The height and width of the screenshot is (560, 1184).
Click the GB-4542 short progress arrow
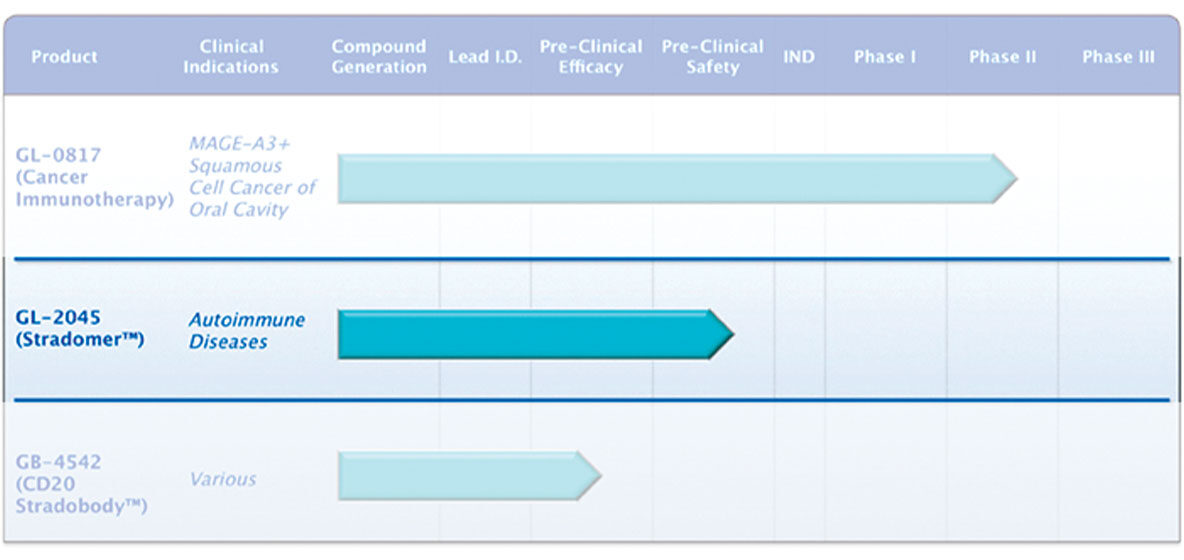coord(458,475)
